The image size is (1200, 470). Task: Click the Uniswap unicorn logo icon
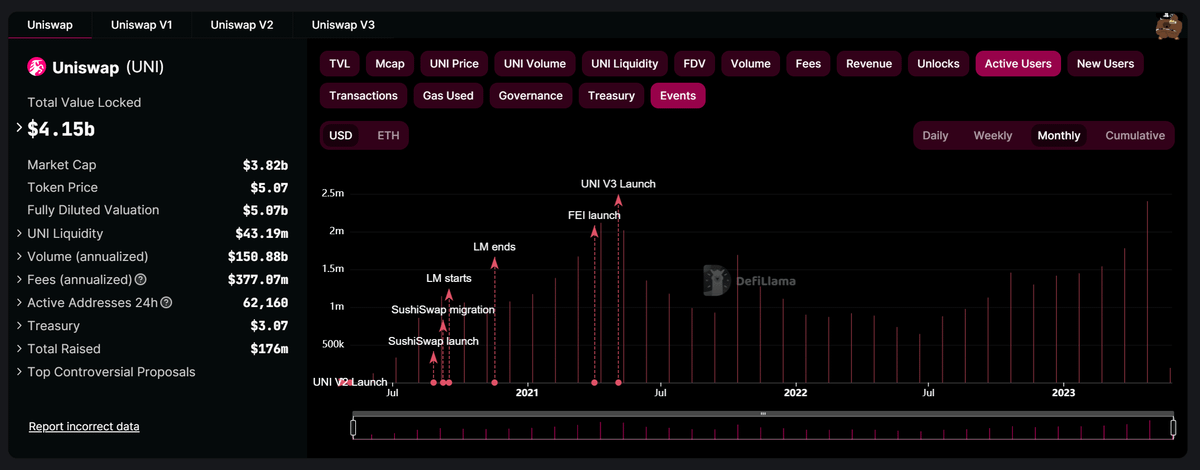tap(36, 67)
